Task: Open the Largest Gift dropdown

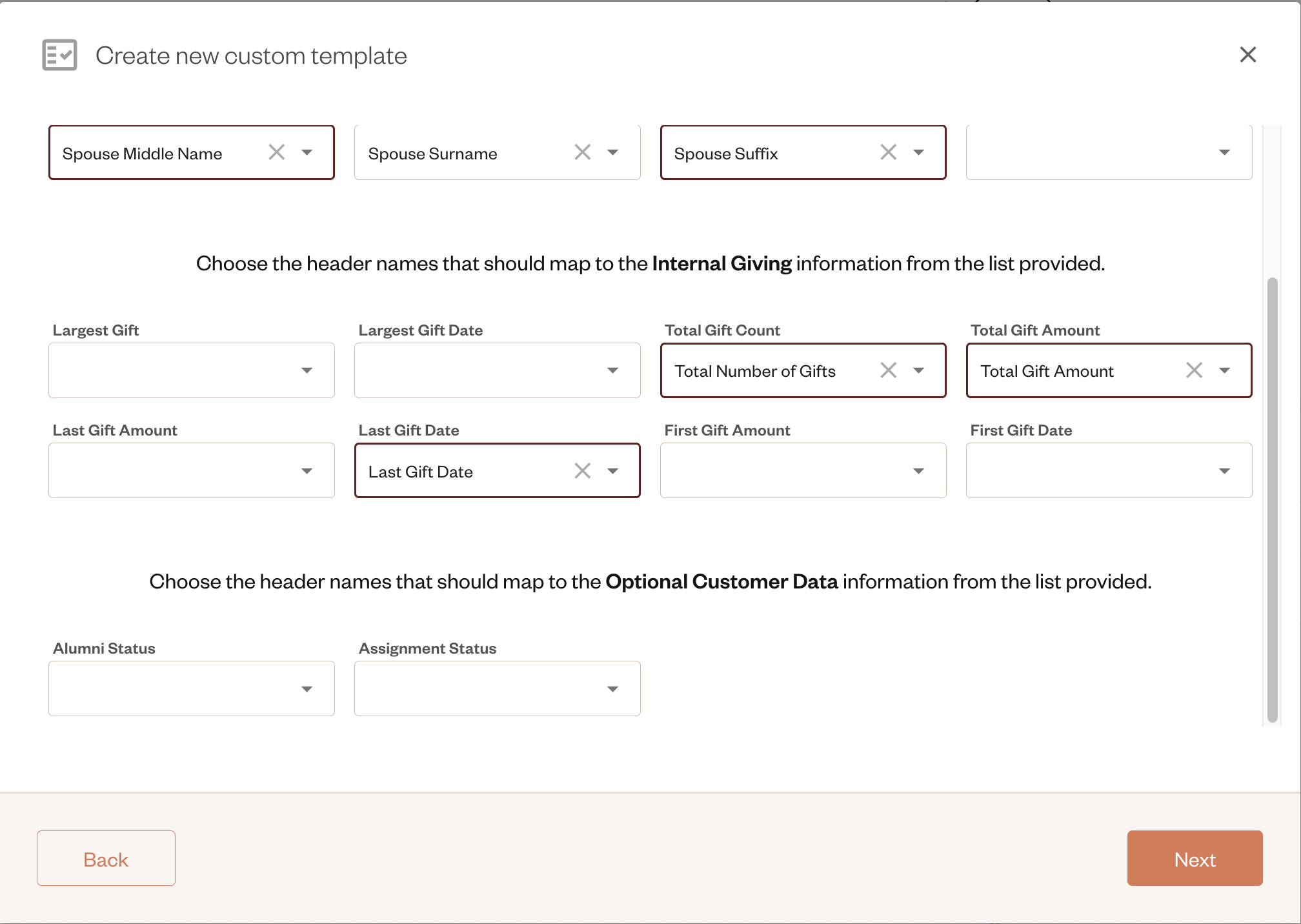Action: point(192,370)
